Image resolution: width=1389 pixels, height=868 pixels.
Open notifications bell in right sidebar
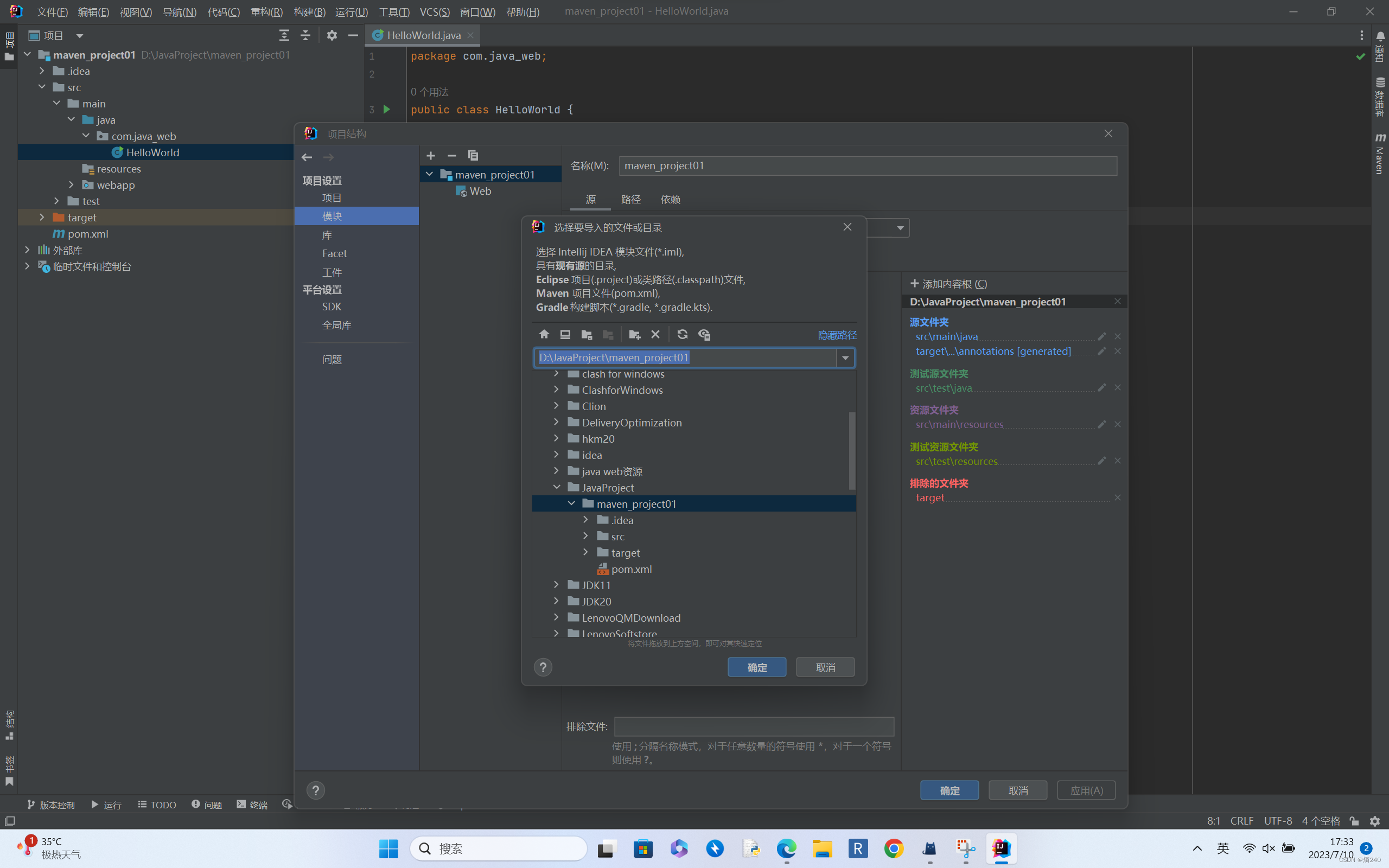point(1379,37)
